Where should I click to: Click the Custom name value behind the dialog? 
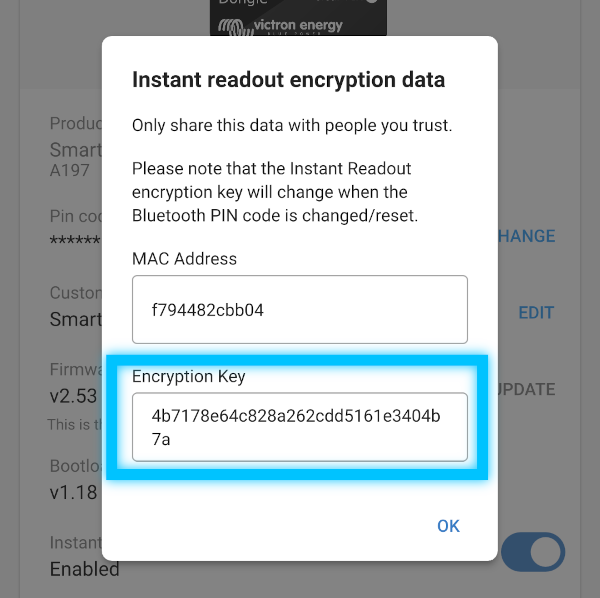76,320
